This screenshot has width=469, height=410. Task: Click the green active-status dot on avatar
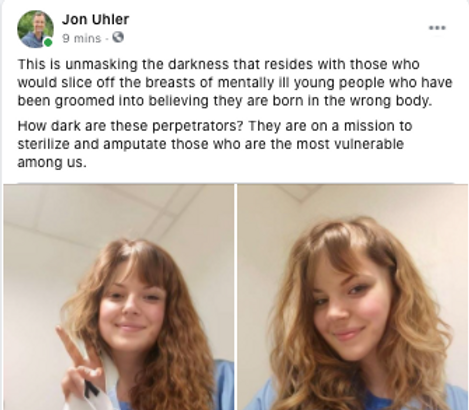48,43
